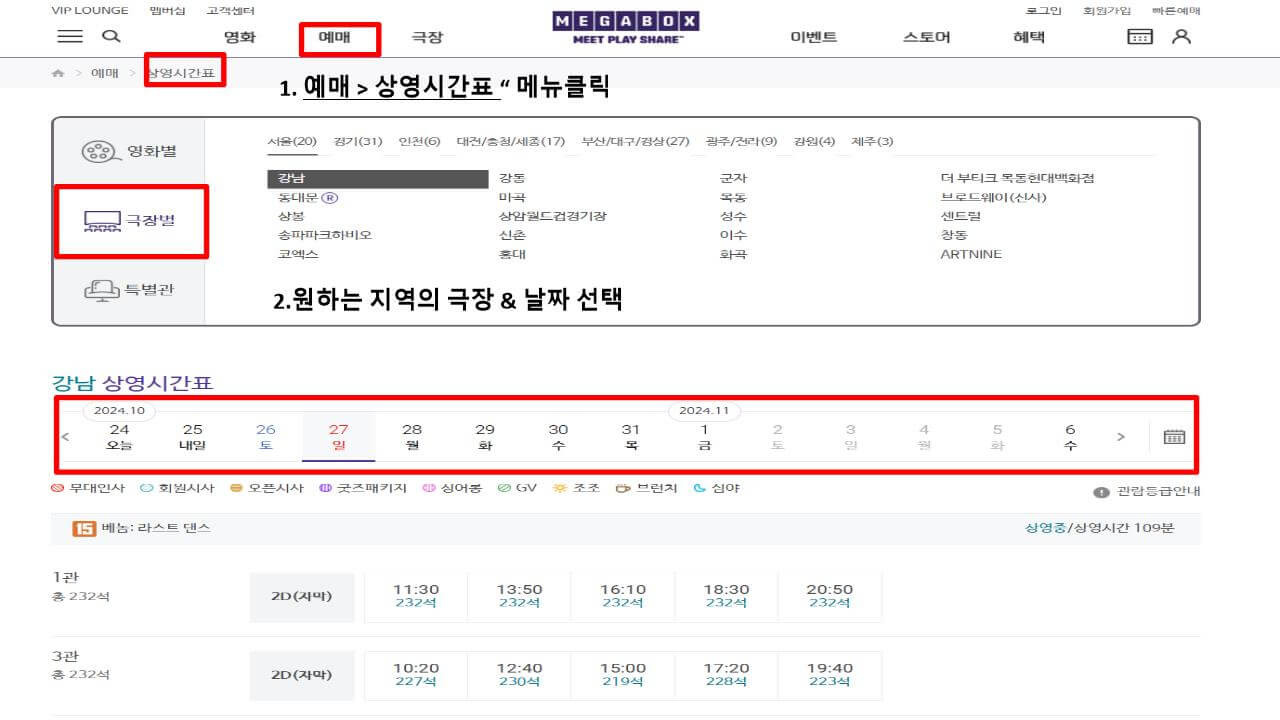The height and width of the screenshot is (720, 1280).
Task: Open the user profile icon
Action: 1182,36
